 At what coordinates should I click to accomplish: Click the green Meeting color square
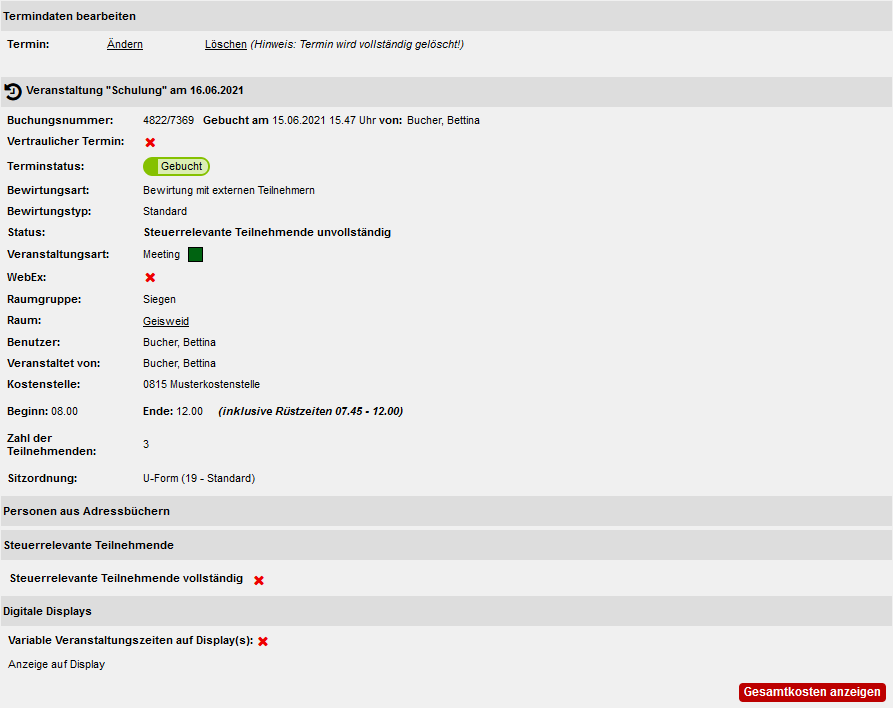[x=195, y=255]
